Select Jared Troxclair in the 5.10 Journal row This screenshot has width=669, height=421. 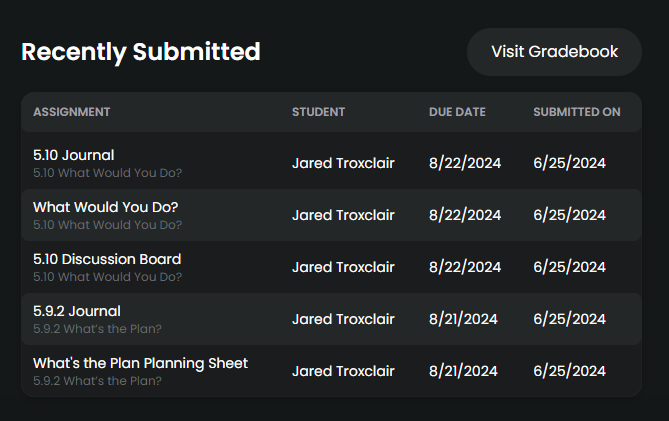coord(343,163)
